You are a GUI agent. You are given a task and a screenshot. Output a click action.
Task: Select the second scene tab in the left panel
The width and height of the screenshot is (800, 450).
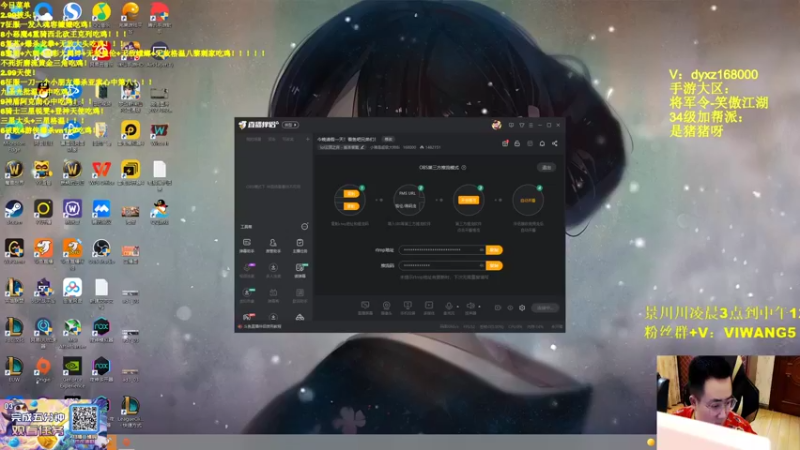click(x=272, y=139)
